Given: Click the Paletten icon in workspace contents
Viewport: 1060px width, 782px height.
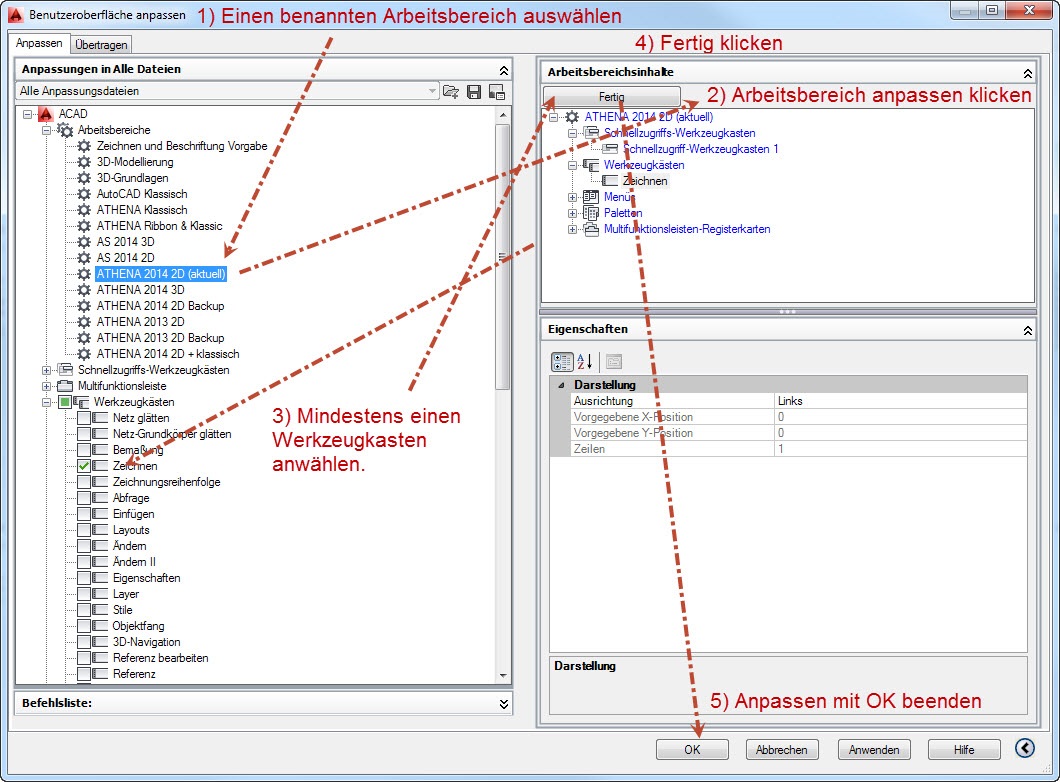Looking at the screenshot, I should (591, 213).
